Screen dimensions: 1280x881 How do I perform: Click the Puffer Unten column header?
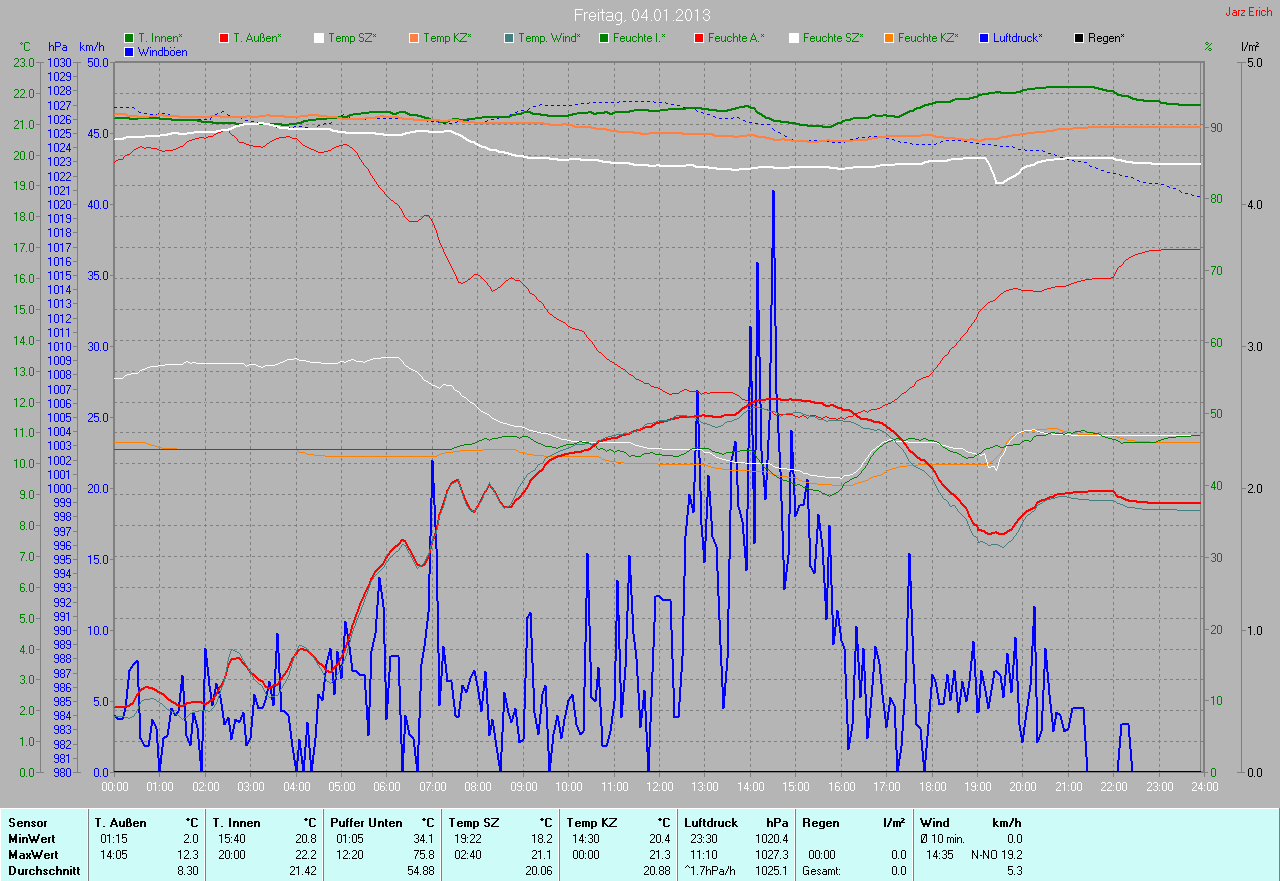[367, 823]
